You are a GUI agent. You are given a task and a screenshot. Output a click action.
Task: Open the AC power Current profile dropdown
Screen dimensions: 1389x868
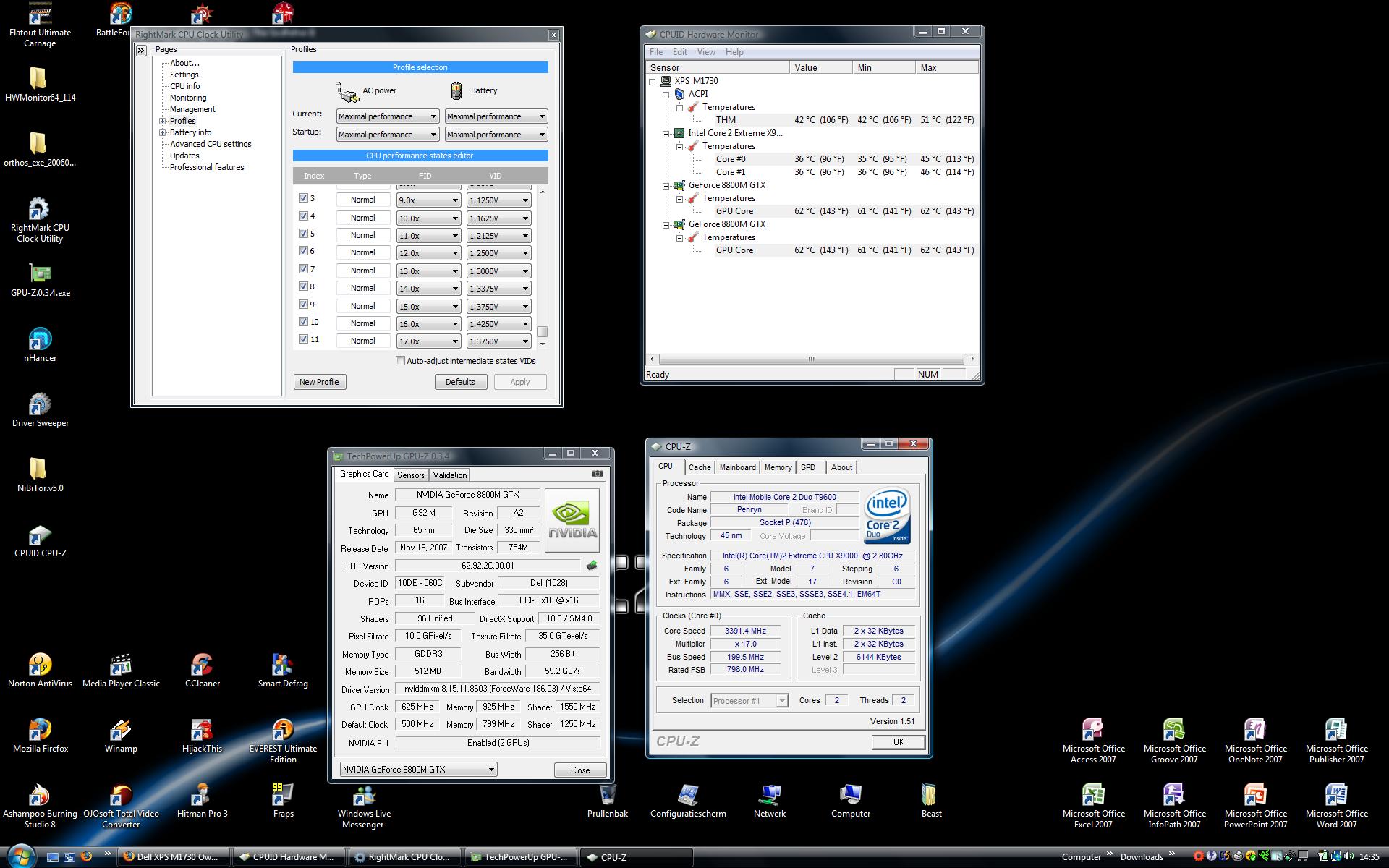(x=387, y=116)
